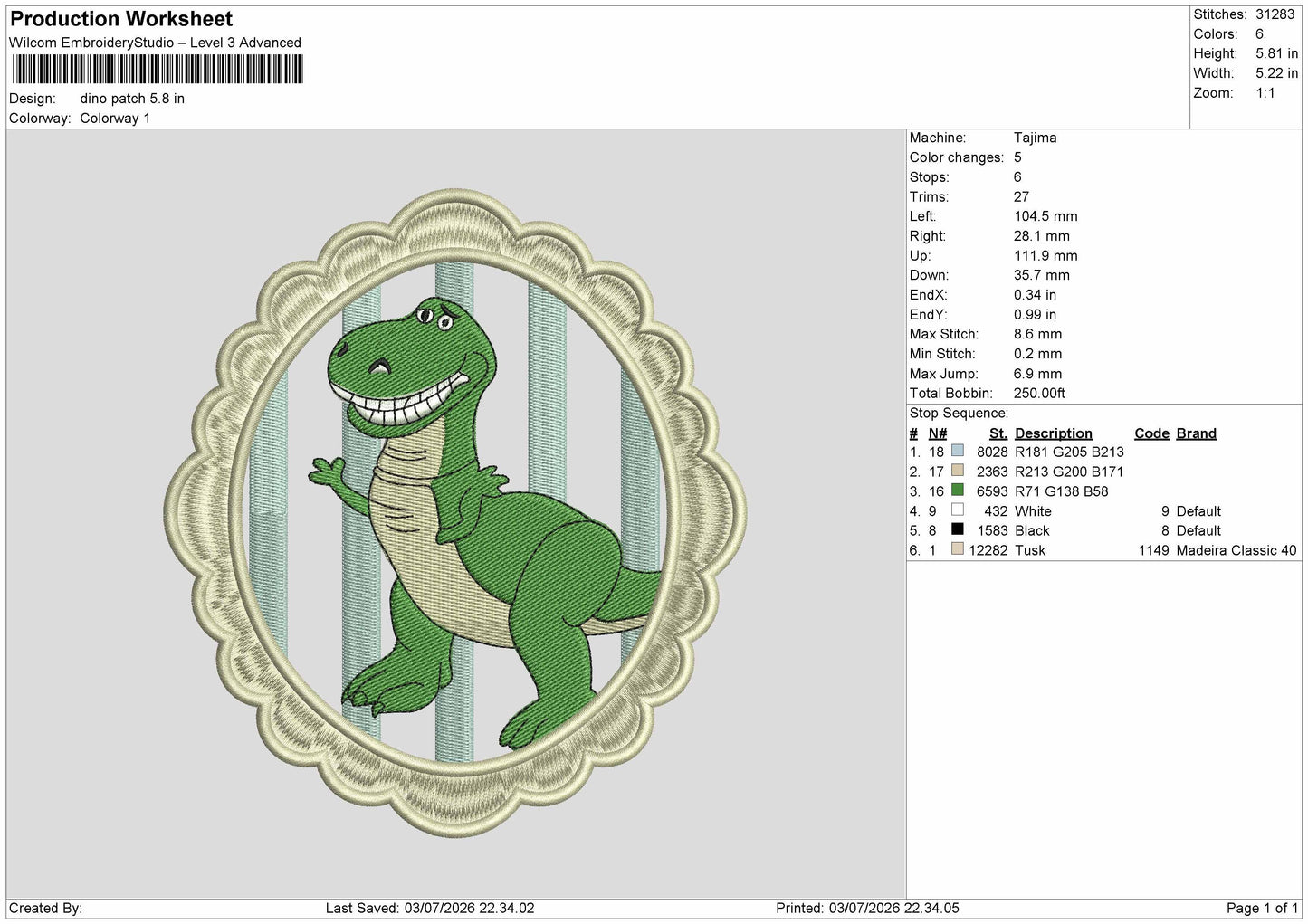Click the 'Stop Sequence:' heading
Viewport: 1308px width, 924px height.
(959, 414)
